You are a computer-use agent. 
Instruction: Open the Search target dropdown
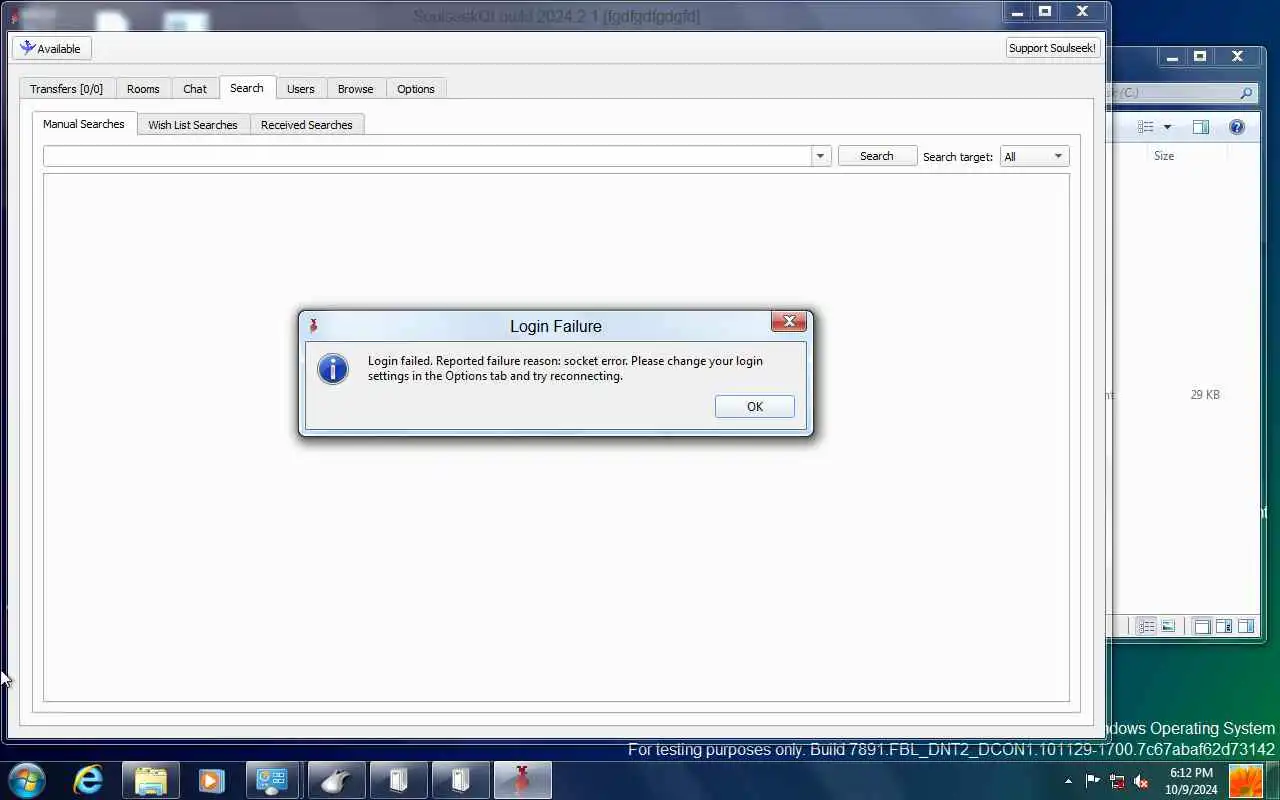pyautogui.click(x=1034, y=156)
